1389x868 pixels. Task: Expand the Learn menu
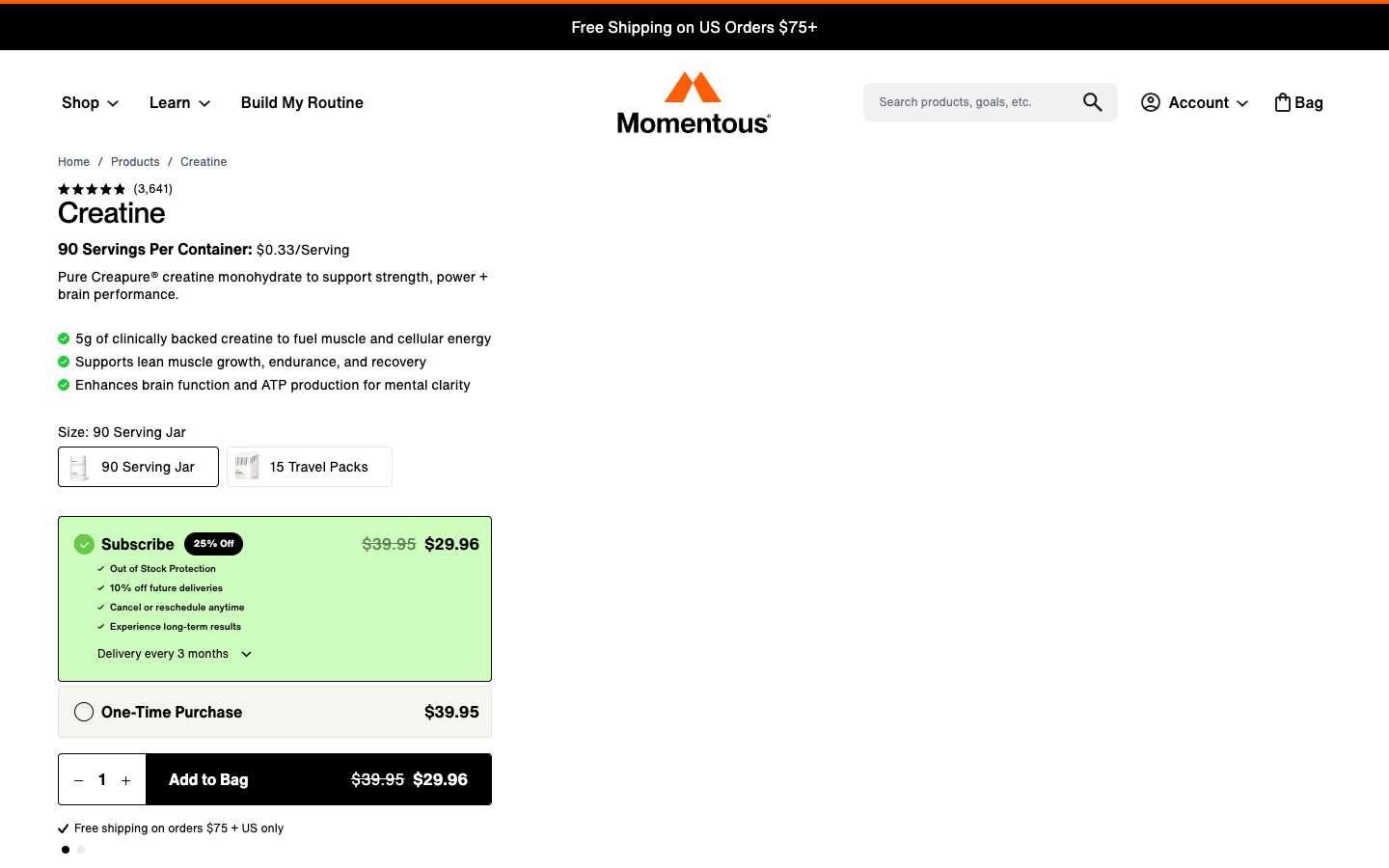179,102
